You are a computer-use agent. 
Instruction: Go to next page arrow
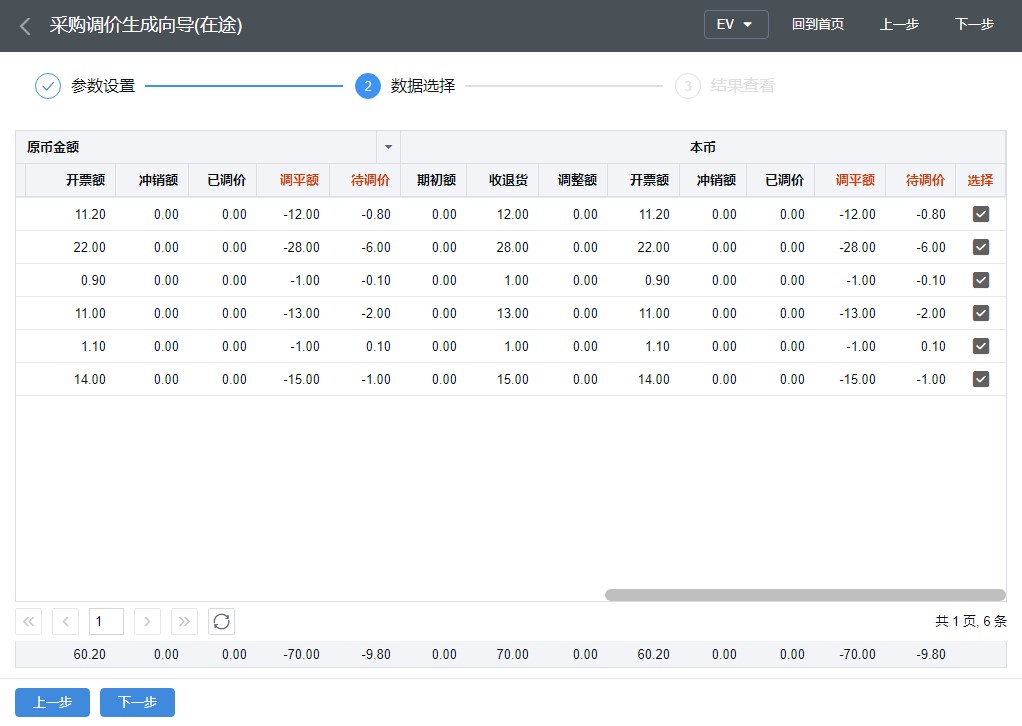click(147, 622)
